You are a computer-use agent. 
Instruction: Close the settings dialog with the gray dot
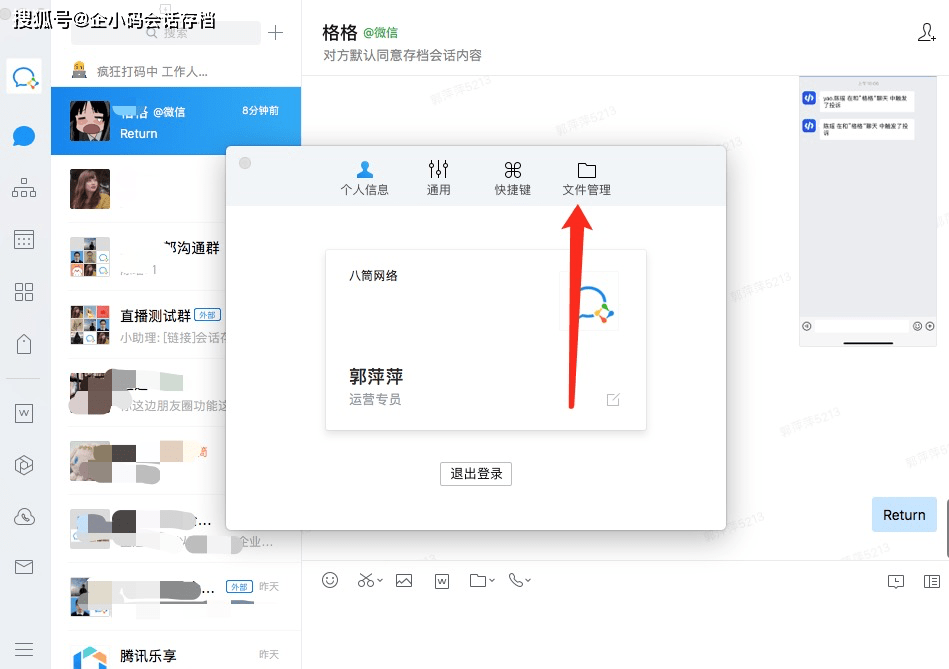tap(245, 163)
